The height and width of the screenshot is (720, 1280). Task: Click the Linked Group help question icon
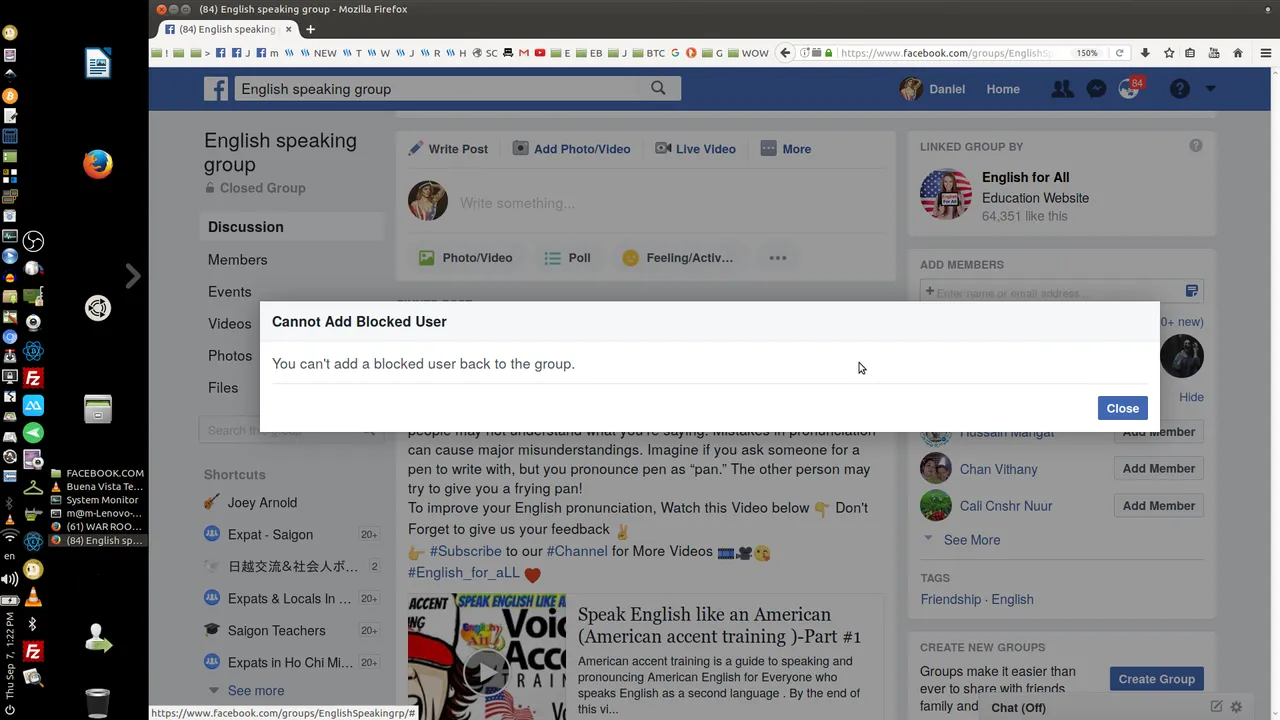[x=1195, y=146]
